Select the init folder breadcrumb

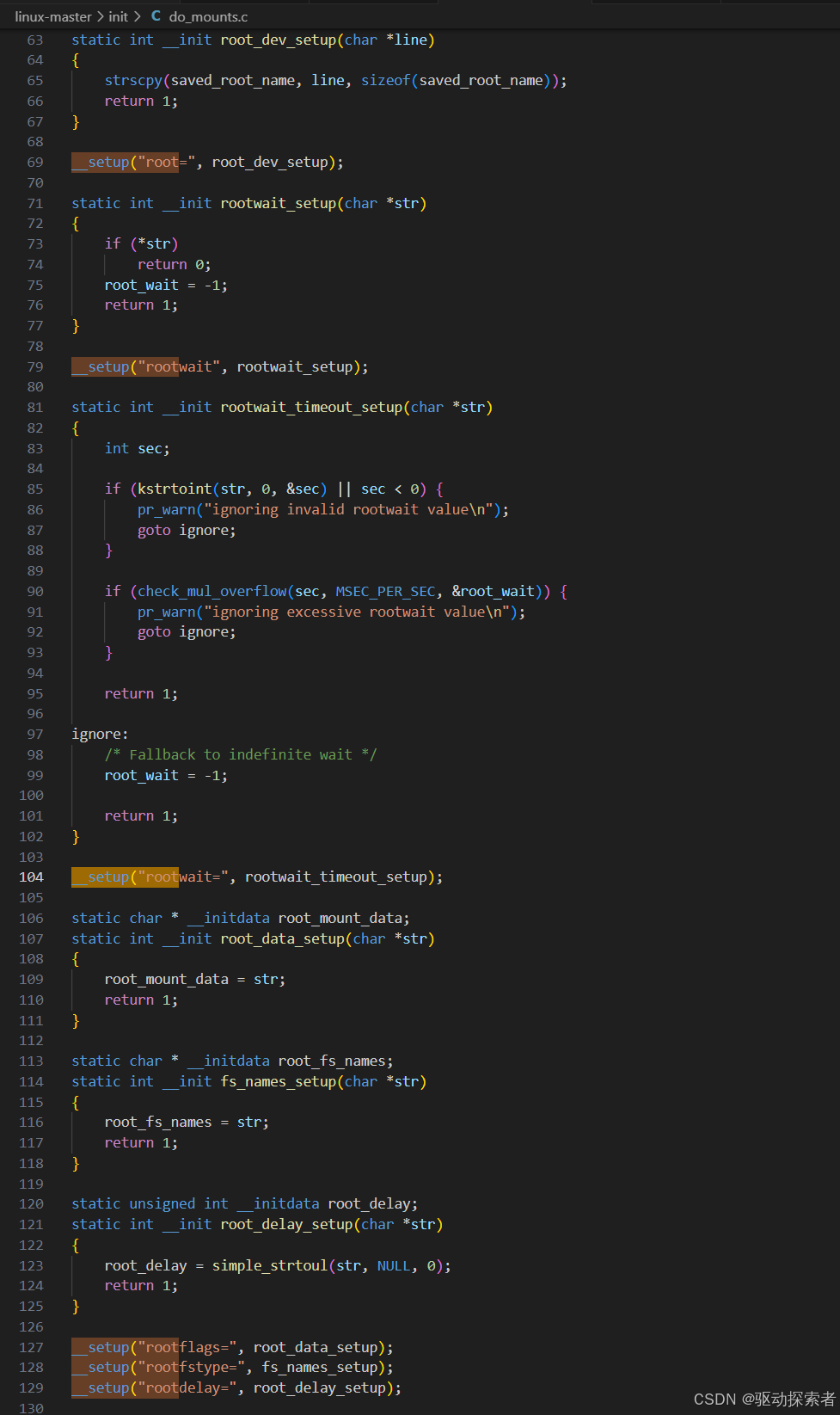pyautogui.click(x=119, y=16)
